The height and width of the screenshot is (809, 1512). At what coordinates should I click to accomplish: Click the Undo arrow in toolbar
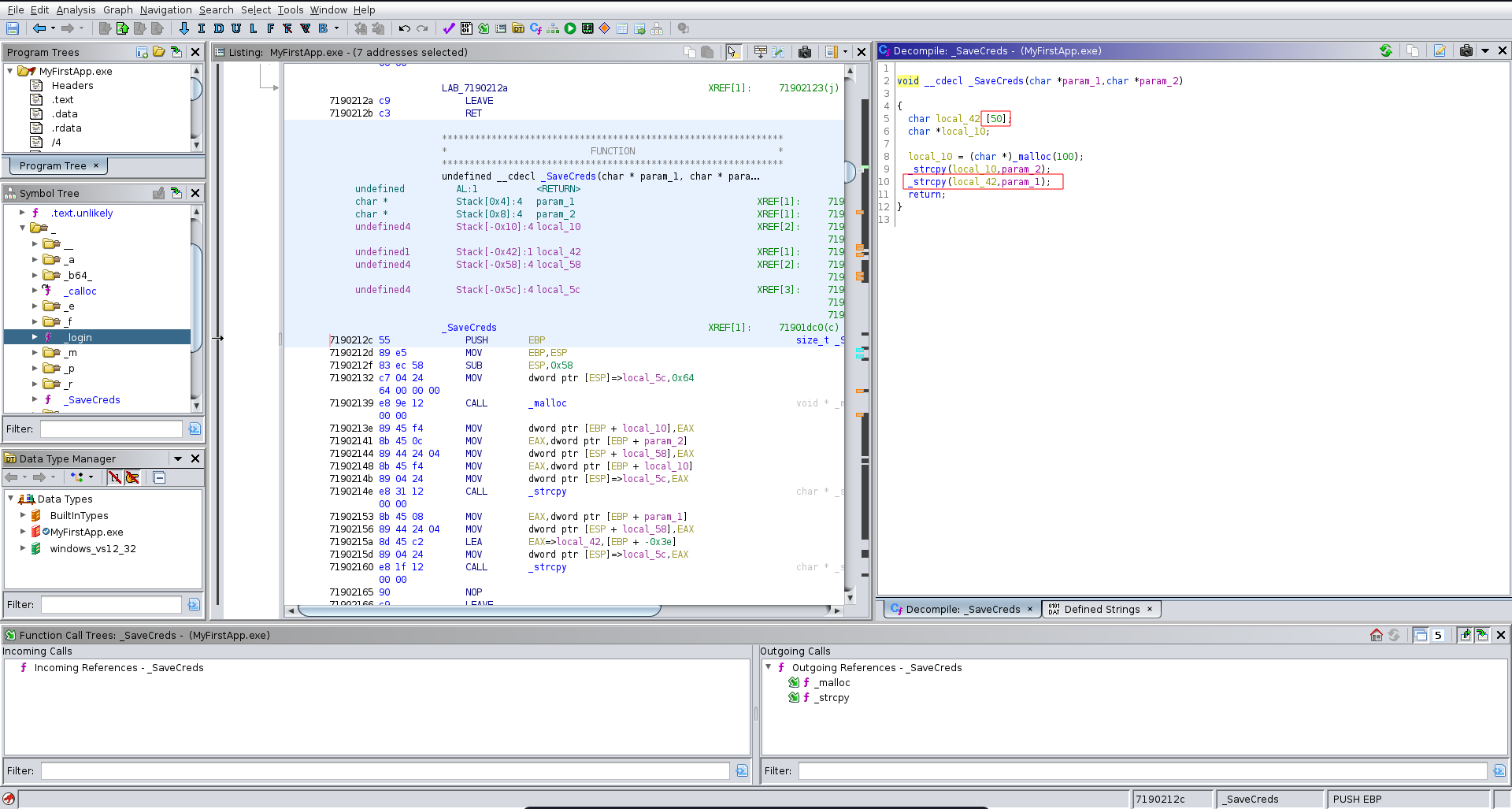[405, 28]
